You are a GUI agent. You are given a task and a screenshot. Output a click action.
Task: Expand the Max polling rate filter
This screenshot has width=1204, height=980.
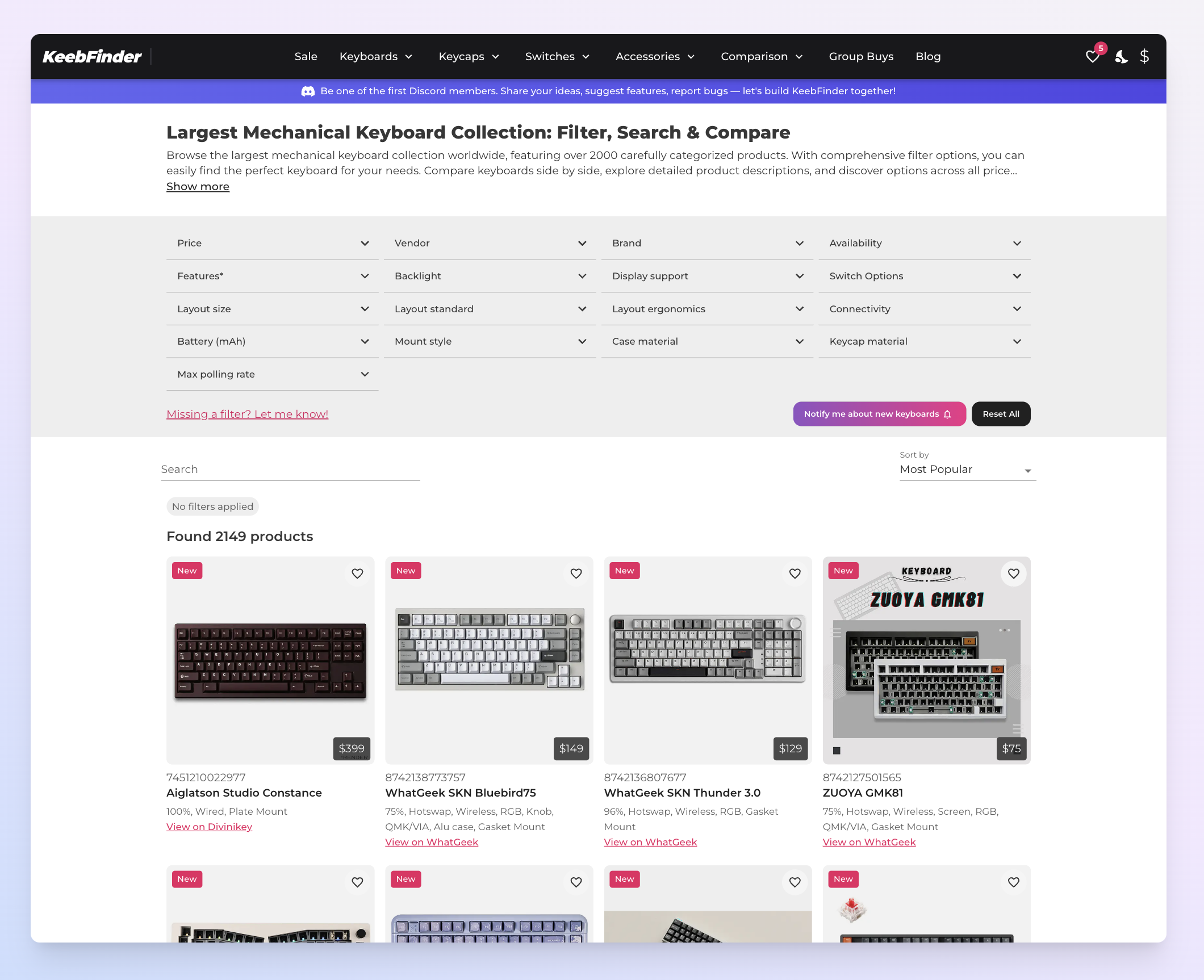pos(273,374)
